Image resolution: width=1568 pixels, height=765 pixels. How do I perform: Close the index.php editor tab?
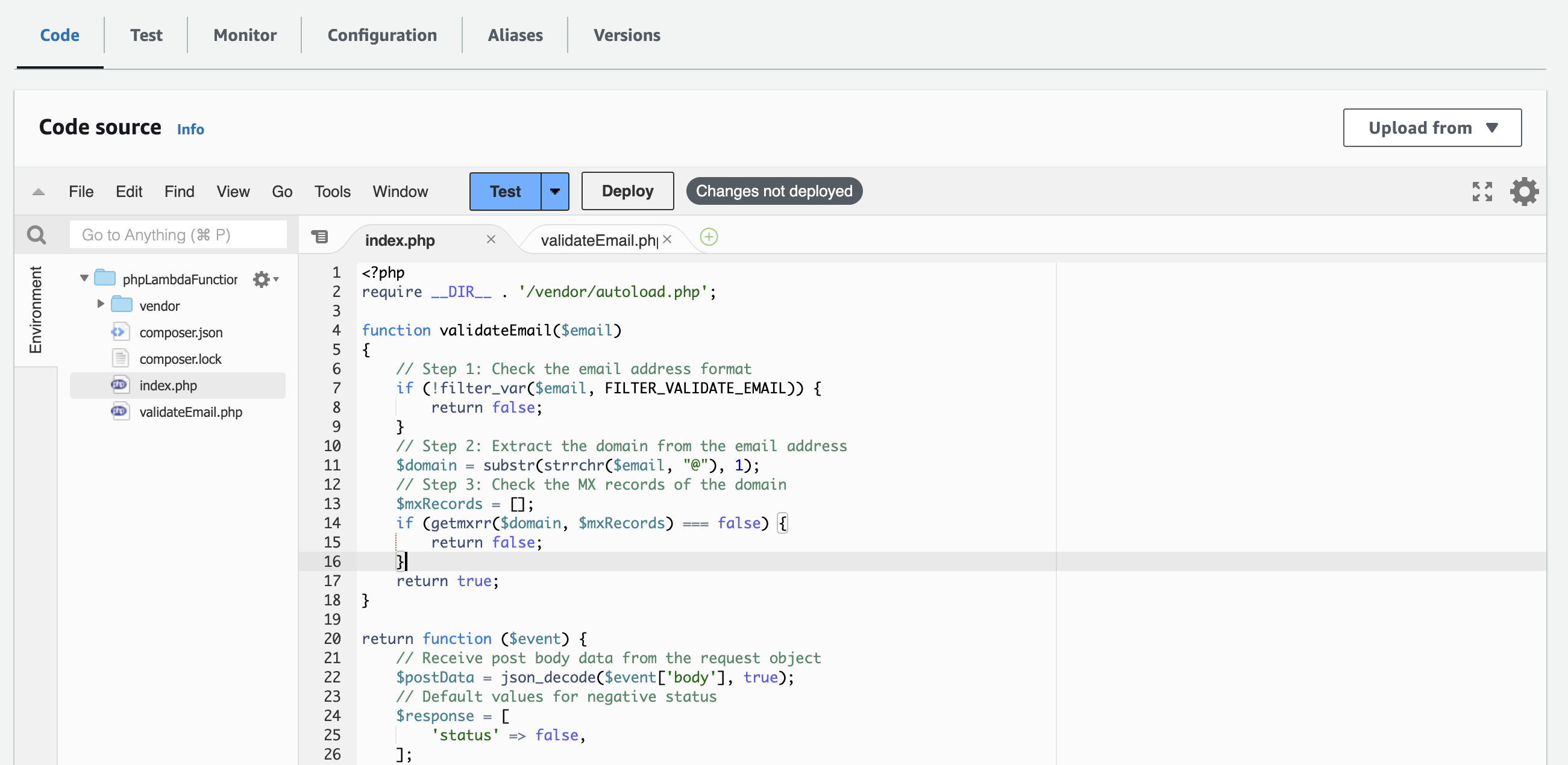(x=491, y=240)
